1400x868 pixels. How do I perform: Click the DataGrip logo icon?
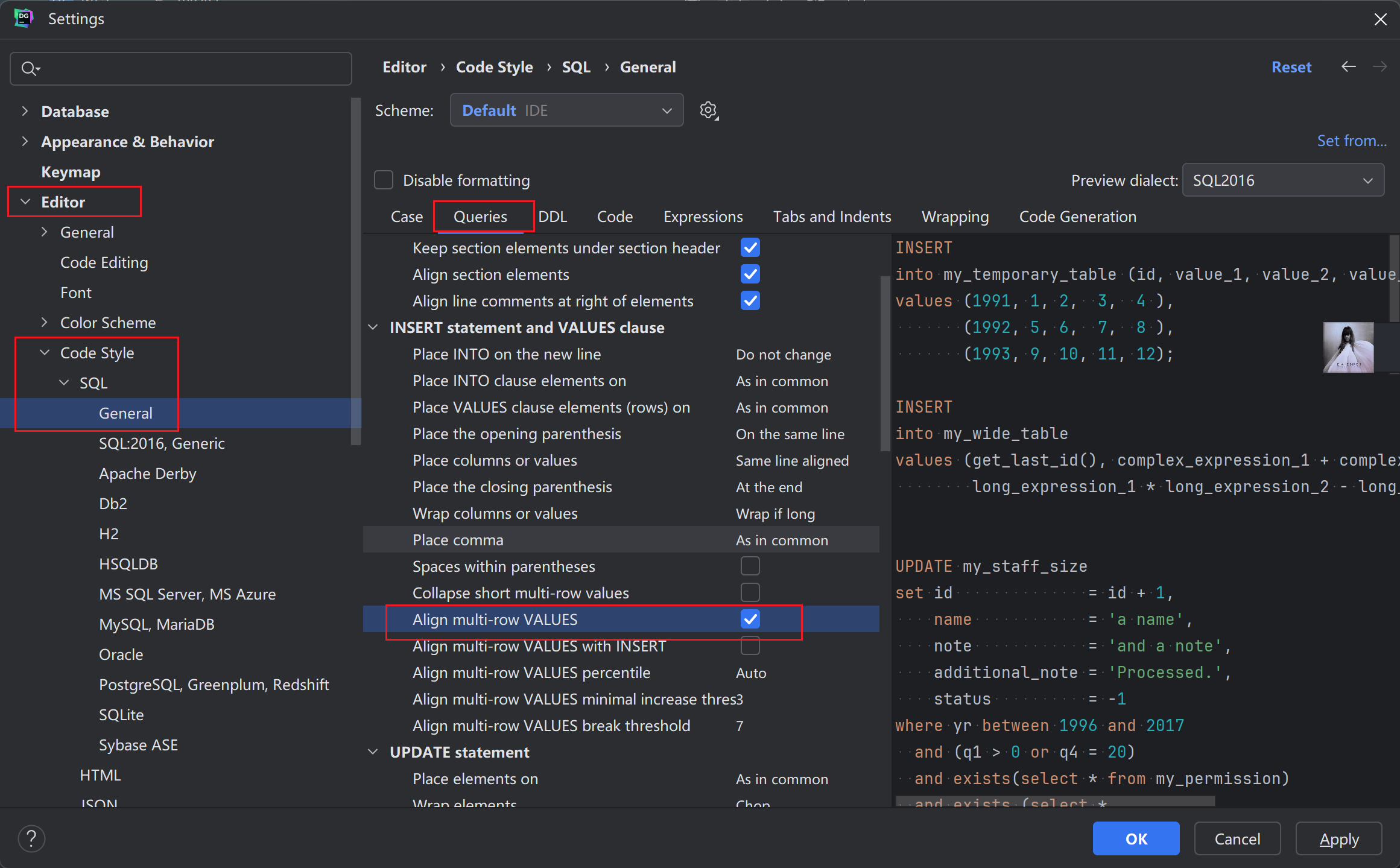(23, 19)
